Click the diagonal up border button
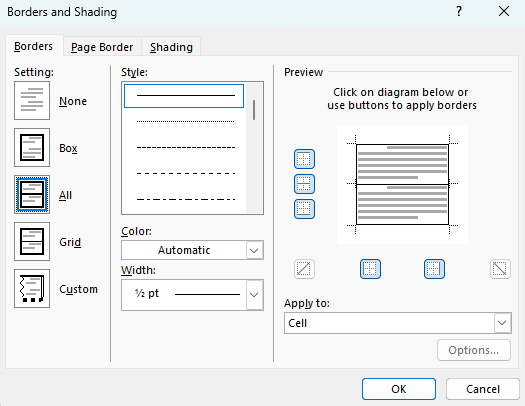 (x=304, y=269)
